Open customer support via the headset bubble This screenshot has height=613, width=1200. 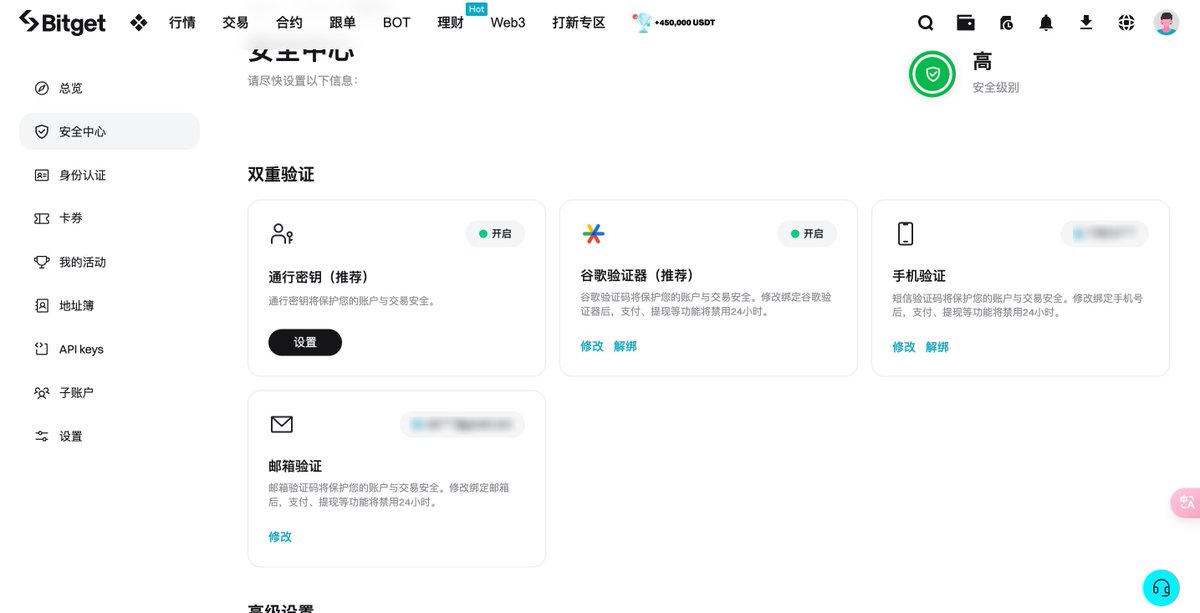(x=1160, y=587)
